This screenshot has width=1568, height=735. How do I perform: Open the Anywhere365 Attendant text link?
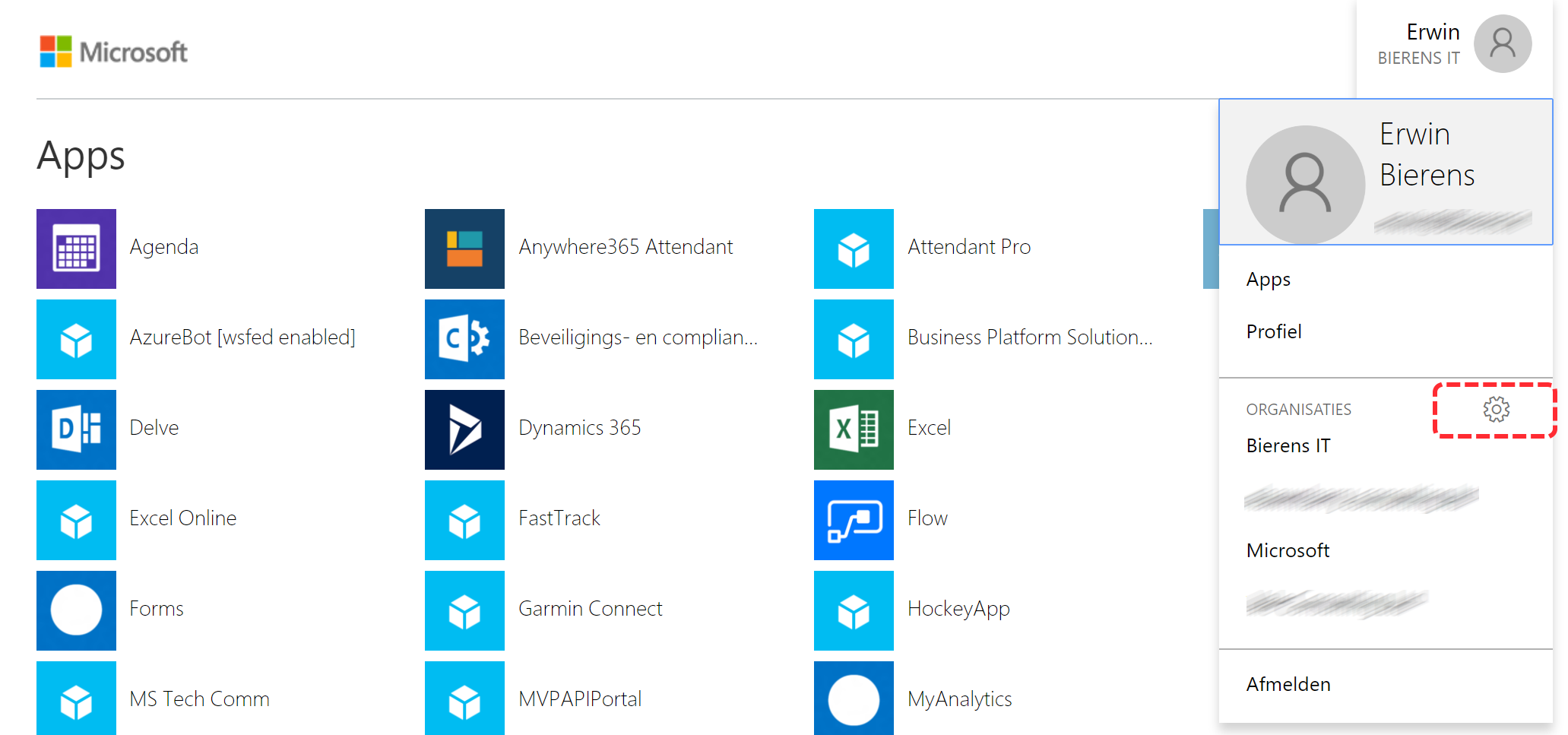coord(626,247)
